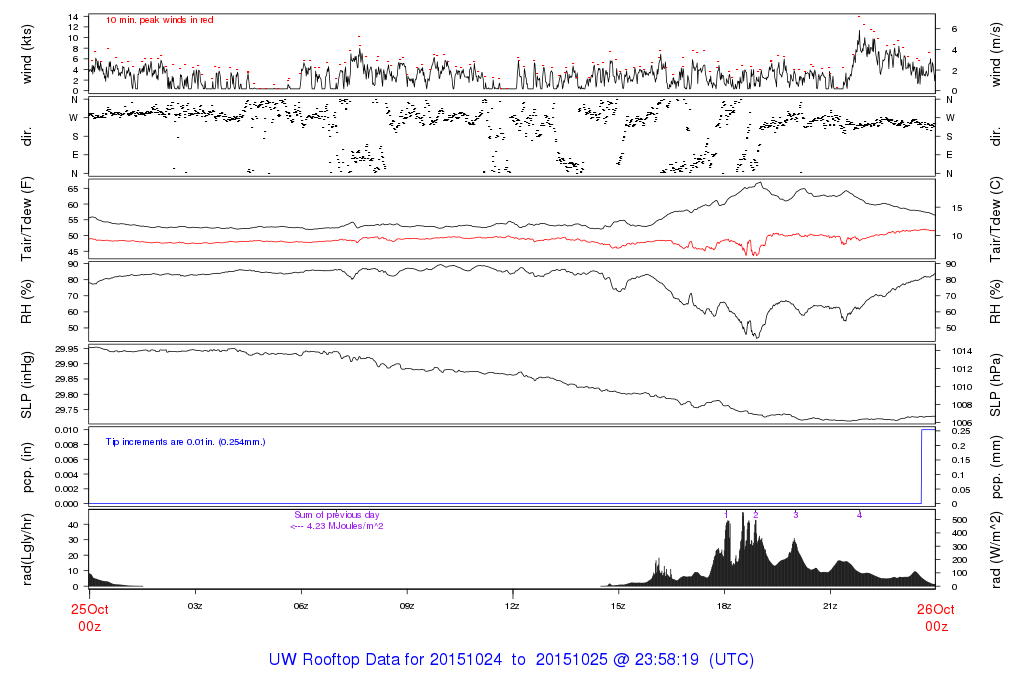Click the '18z' time tick label
This screenshot has width=1024, height=700.
coord(724,607)
